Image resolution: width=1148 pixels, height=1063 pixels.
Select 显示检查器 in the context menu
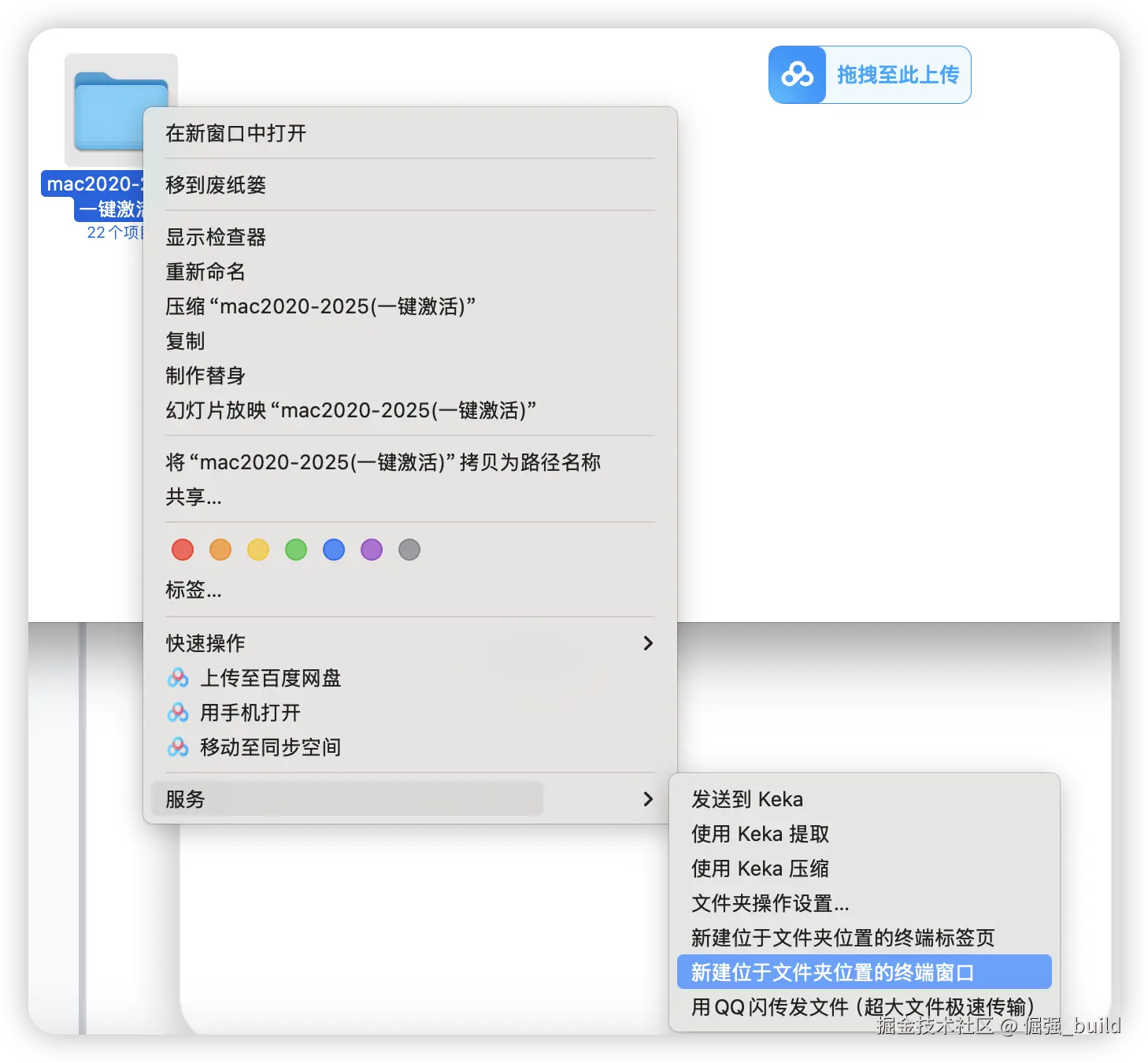(x=410, y=237)
